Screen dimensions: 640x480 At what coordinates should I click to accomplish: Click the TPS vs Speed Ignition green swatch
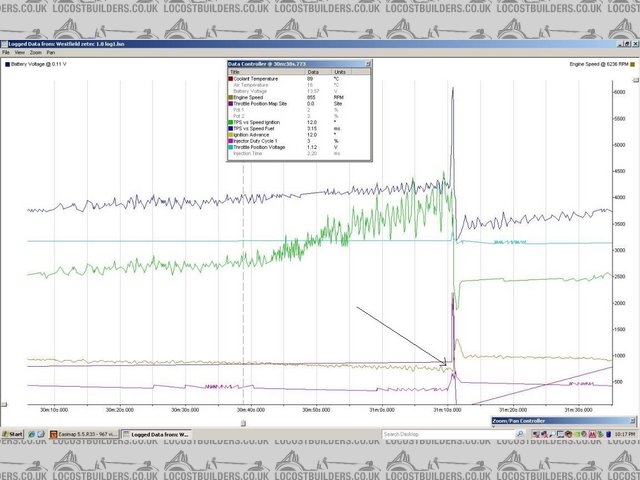pyautogui.click(x=231, y=122)
